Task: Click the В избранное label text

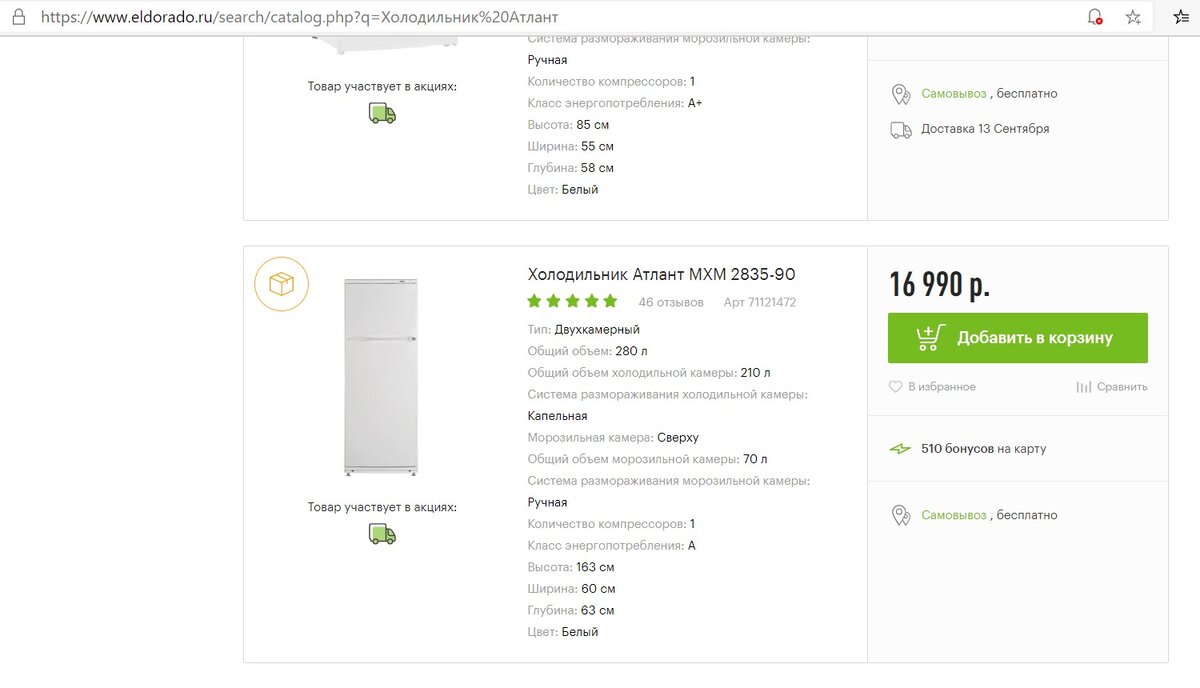Action: click(x=941, y=387)
